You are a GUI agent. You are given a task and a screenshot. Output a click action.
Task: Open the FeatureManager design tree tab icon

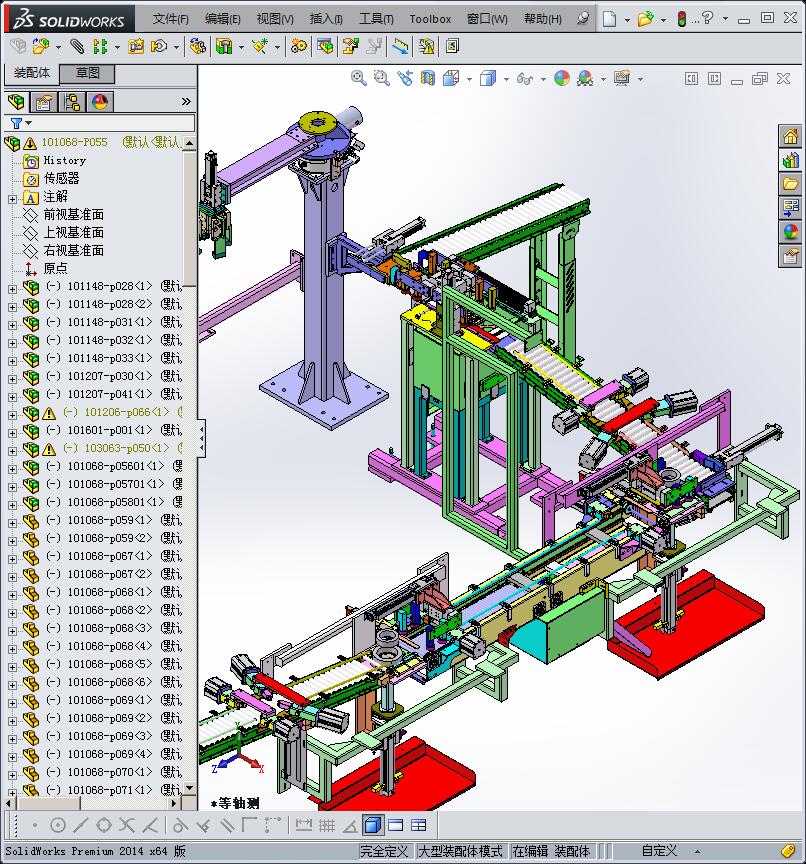tap(16, 102)
